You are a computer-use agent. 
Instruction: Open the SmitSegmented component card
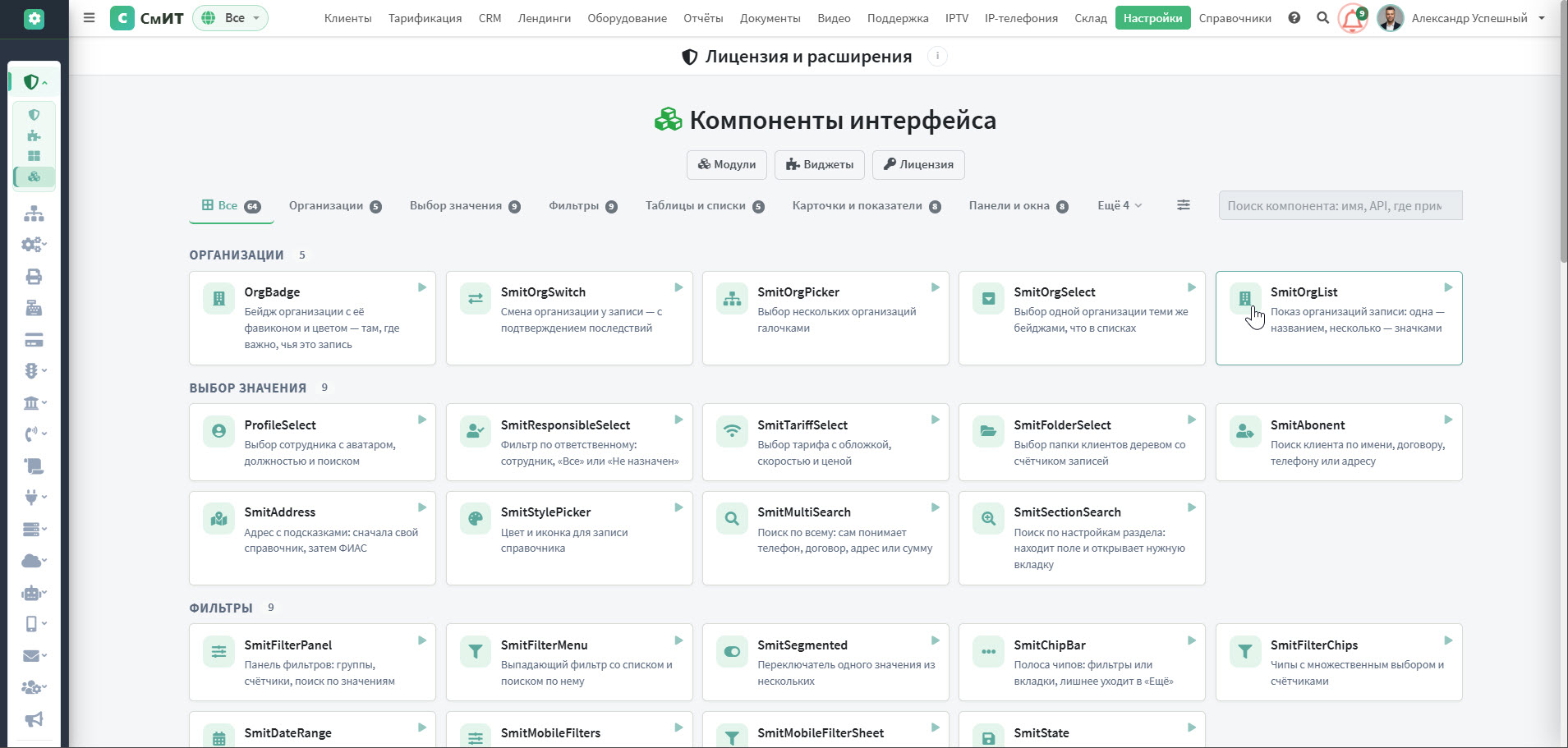825,662
